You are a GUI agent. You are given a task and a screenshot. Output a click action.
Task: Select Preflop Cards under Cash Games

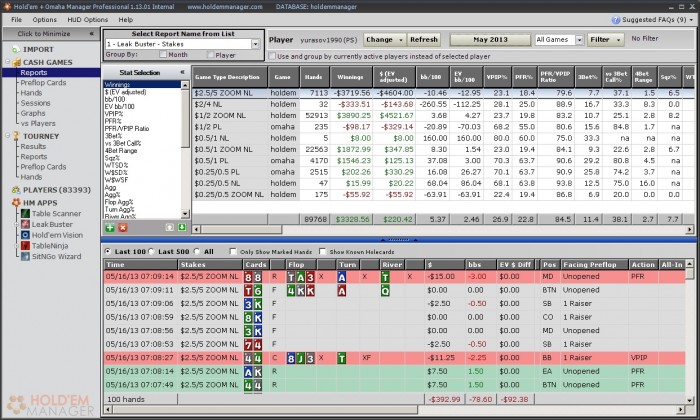pos(43,83)
